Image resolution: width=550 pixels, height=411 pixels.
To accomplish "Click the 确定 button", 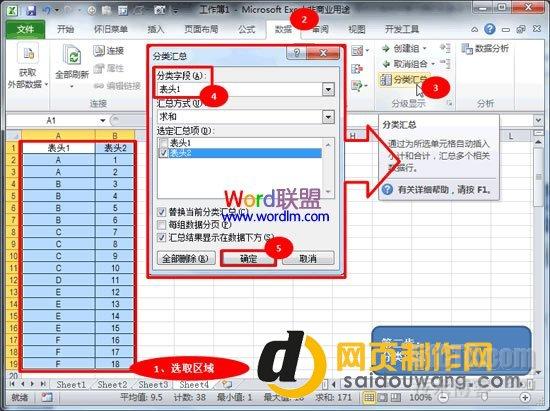I will click(x=248, y=259).
